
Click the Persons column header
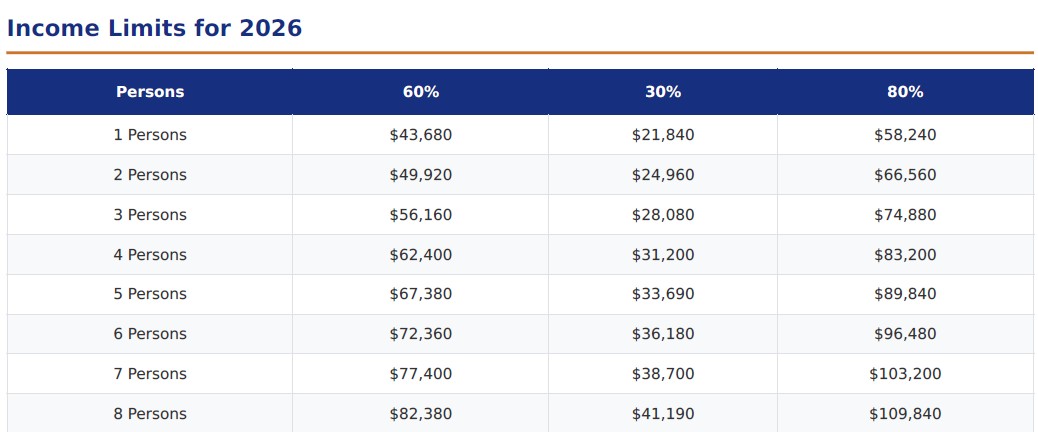pyautogui.click(x=150, y=92)
